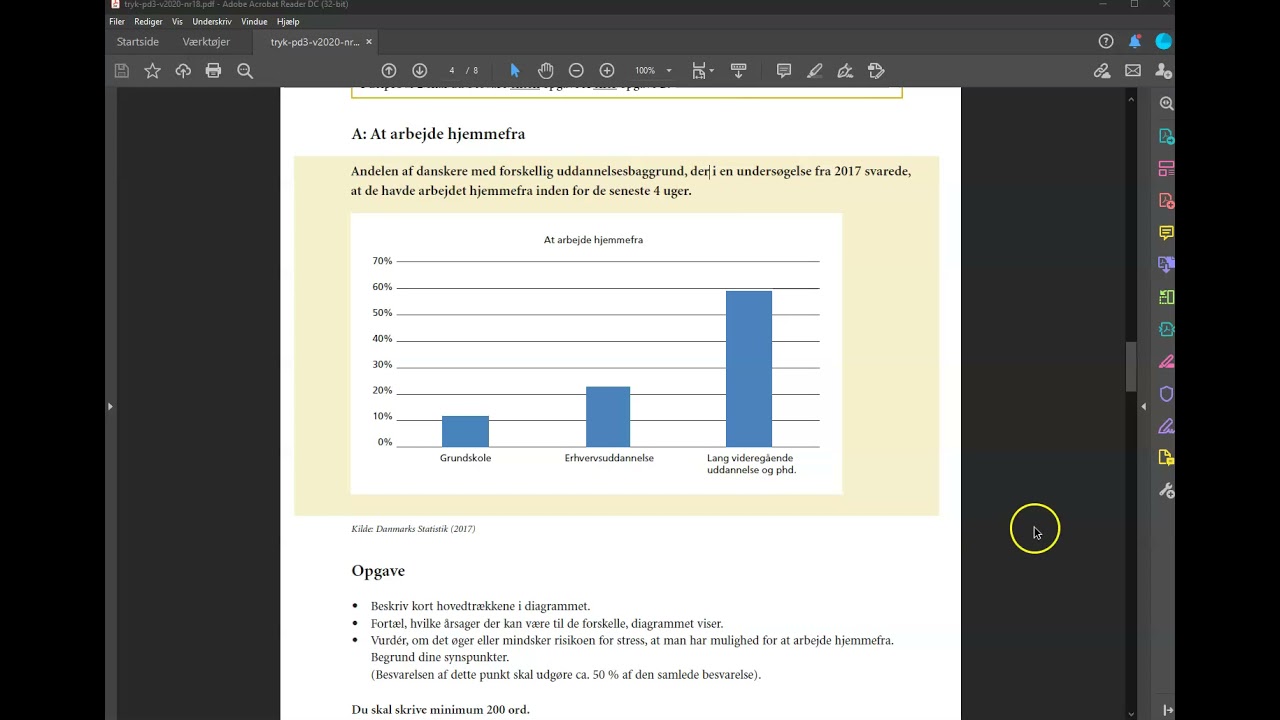Open the Filer menu

tap(117, 21)
